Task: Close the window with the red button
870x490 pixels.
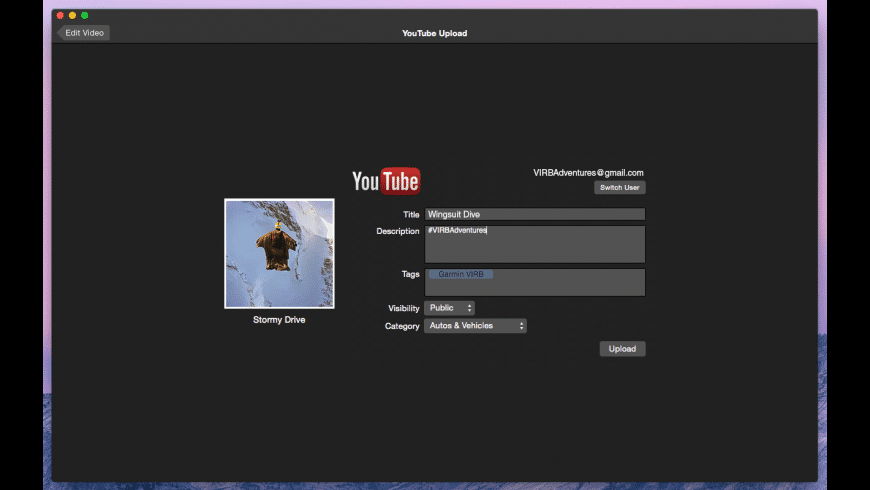Action: tap(60, 16)
